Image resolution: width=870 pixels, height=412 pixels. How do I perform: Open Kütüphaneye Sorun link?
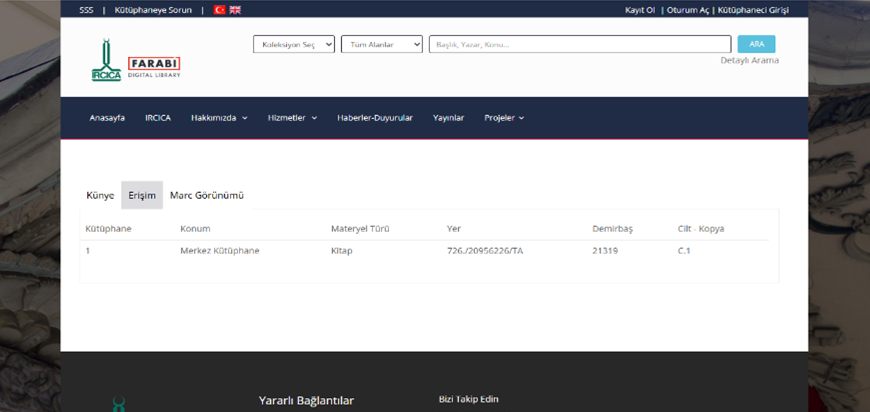click(153, 10)
